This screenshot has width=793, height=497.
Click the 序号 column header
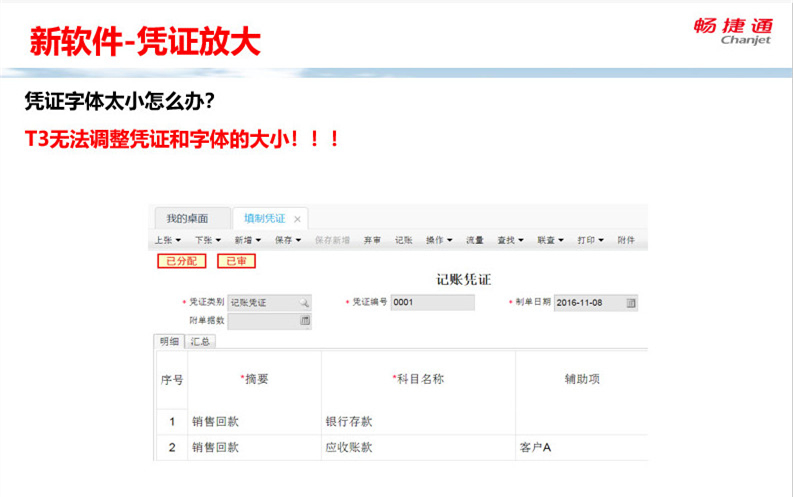pos(172,380)
